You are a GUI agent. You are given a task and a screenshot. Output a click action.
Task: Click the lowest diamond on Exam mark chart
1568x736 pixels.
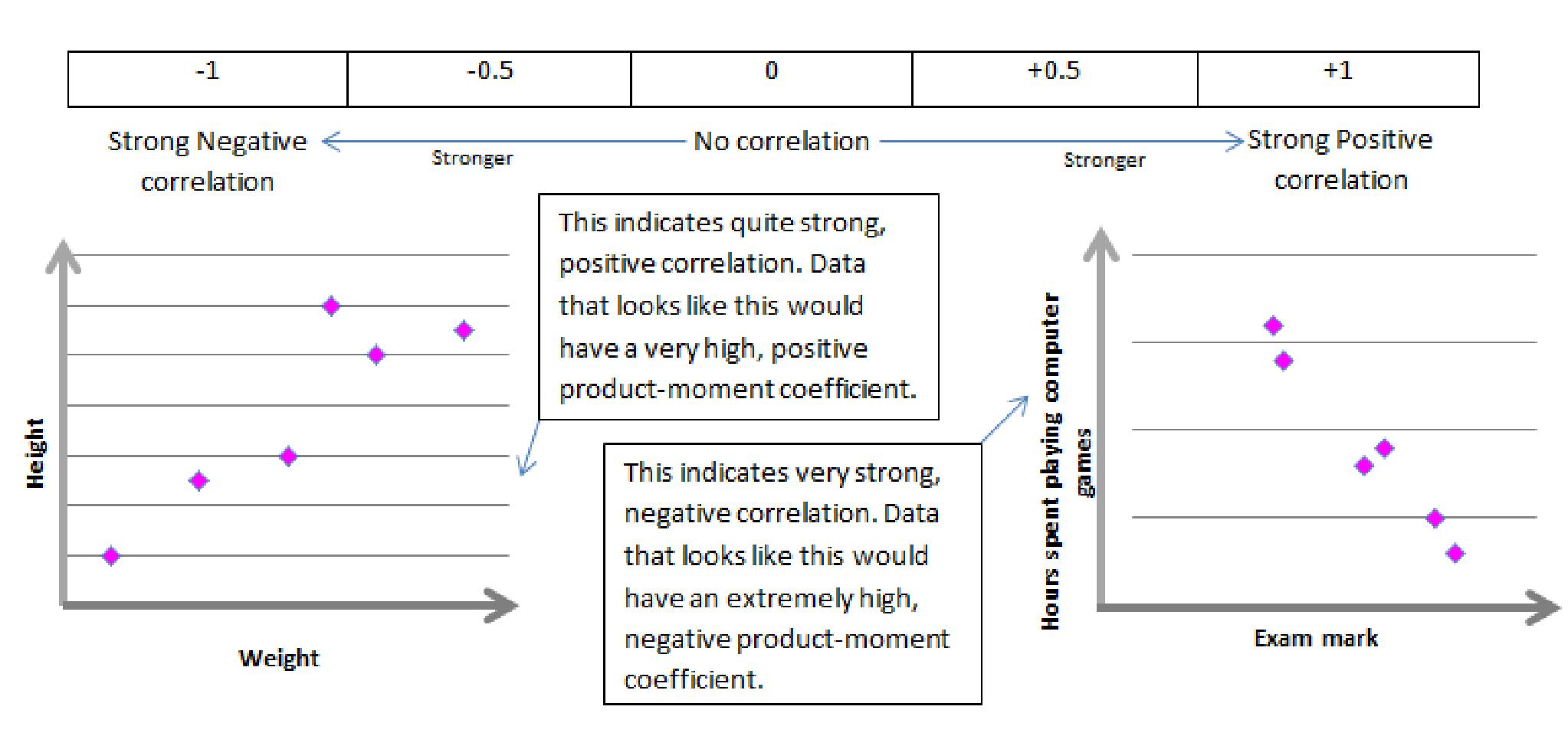coord(1455,553)
